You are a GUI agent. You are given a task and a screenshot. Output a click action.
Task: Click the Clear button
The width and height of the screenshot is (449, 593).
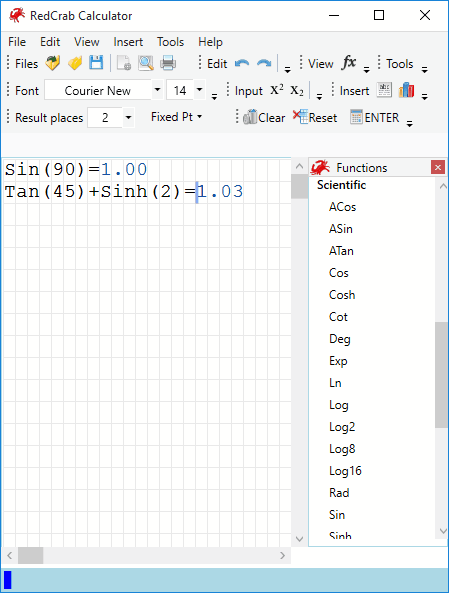pyautogui.click(x=264, y=117)
